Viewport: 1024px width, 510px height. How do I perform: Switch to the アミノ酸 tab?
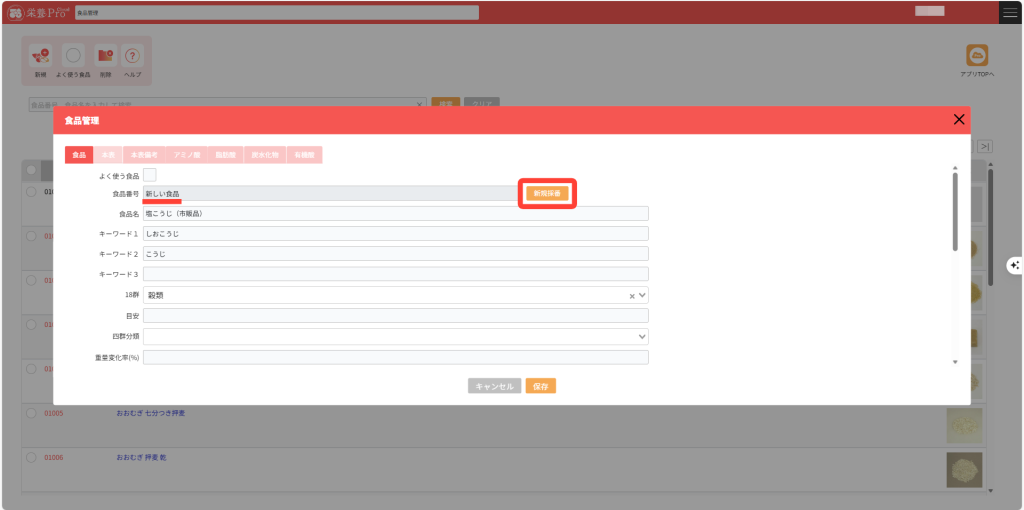(188, 155)
